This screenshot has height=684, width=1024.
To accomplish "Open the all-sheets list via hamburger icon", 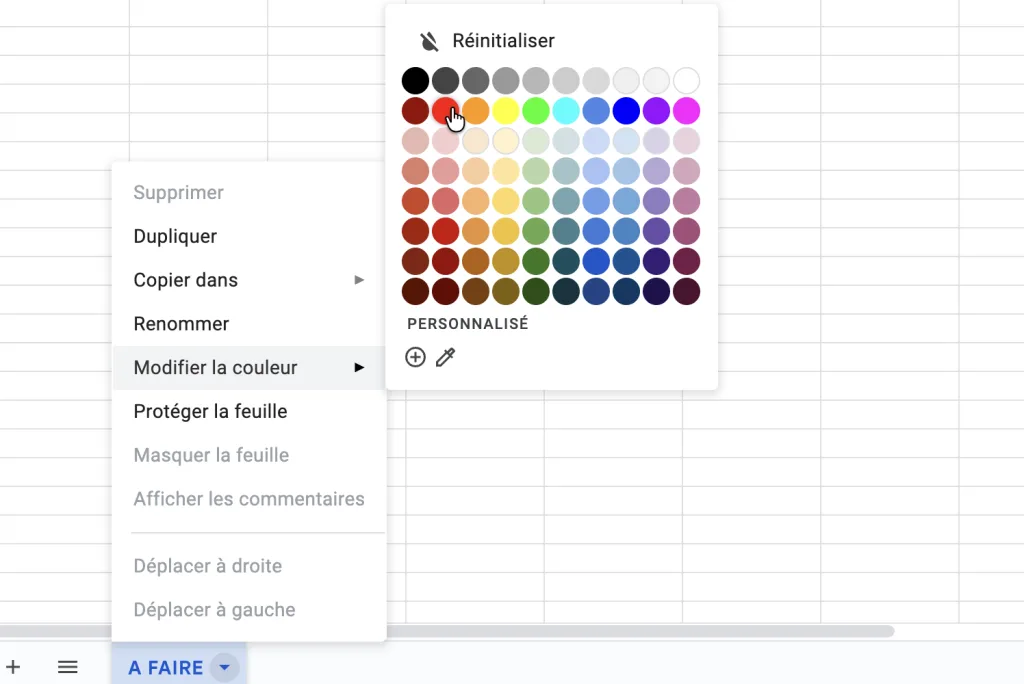I will (x=67, y=667).
